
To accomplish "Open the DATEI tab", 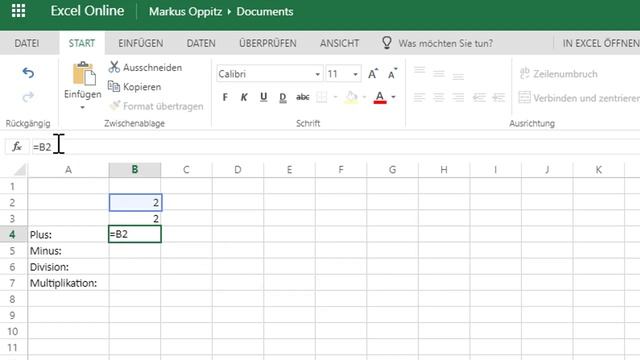I will coord(27,43).
